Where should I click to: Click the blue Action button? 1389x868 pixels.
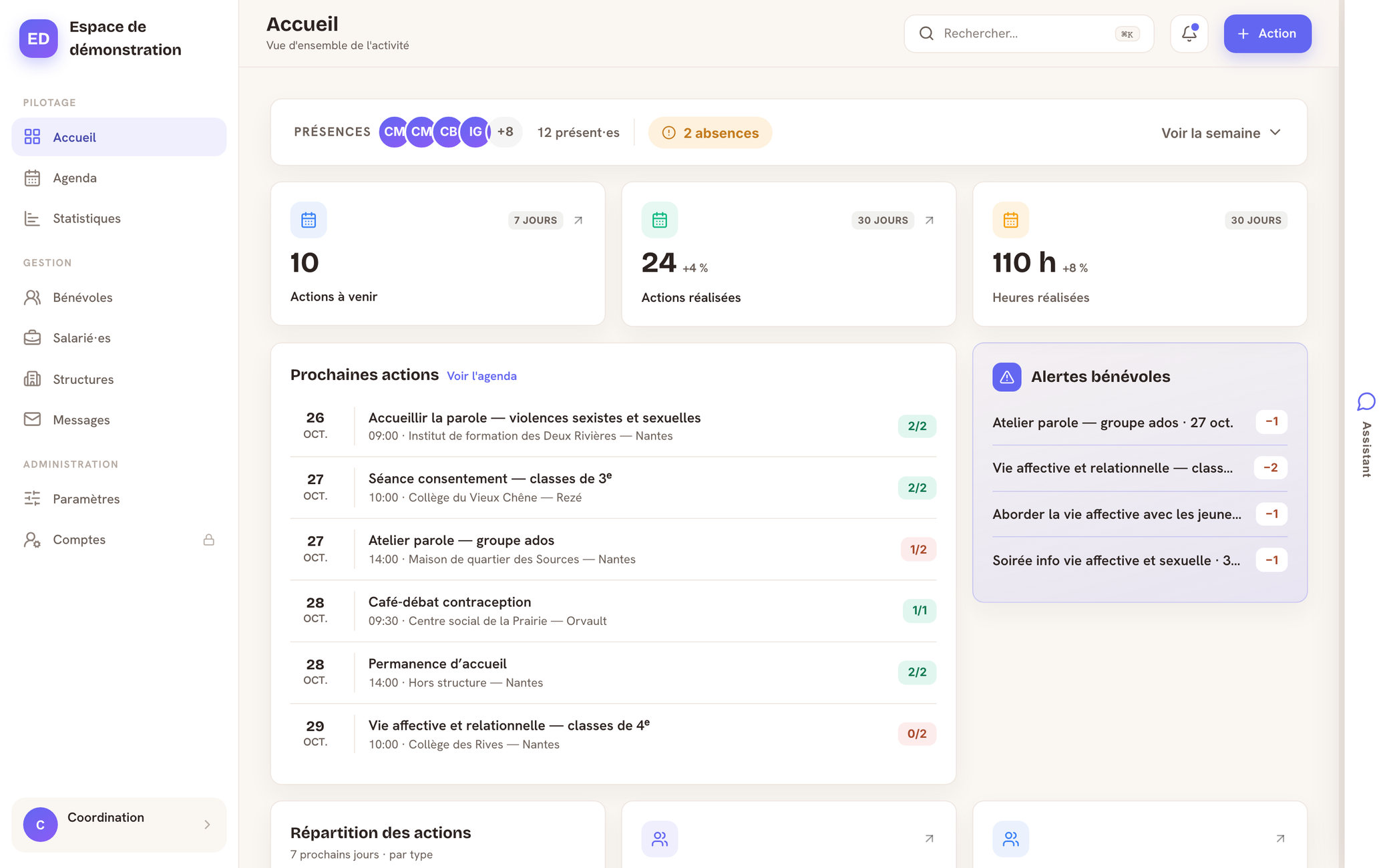[x=1267, y=33]
